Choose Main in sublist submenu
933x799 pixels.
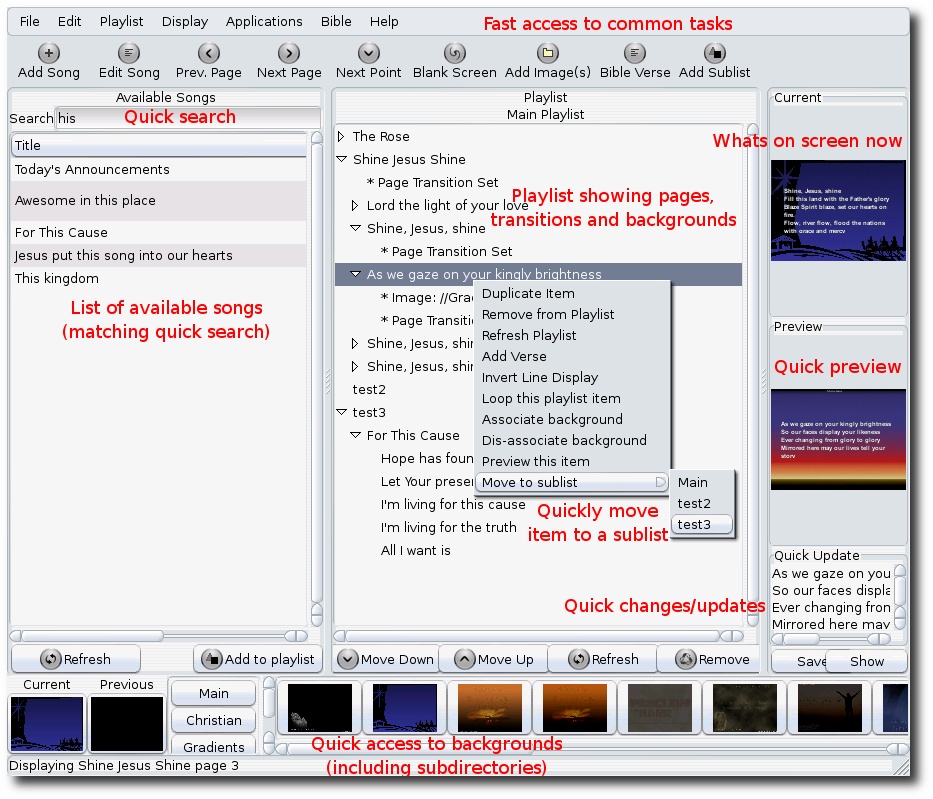(x=702, y=482)
